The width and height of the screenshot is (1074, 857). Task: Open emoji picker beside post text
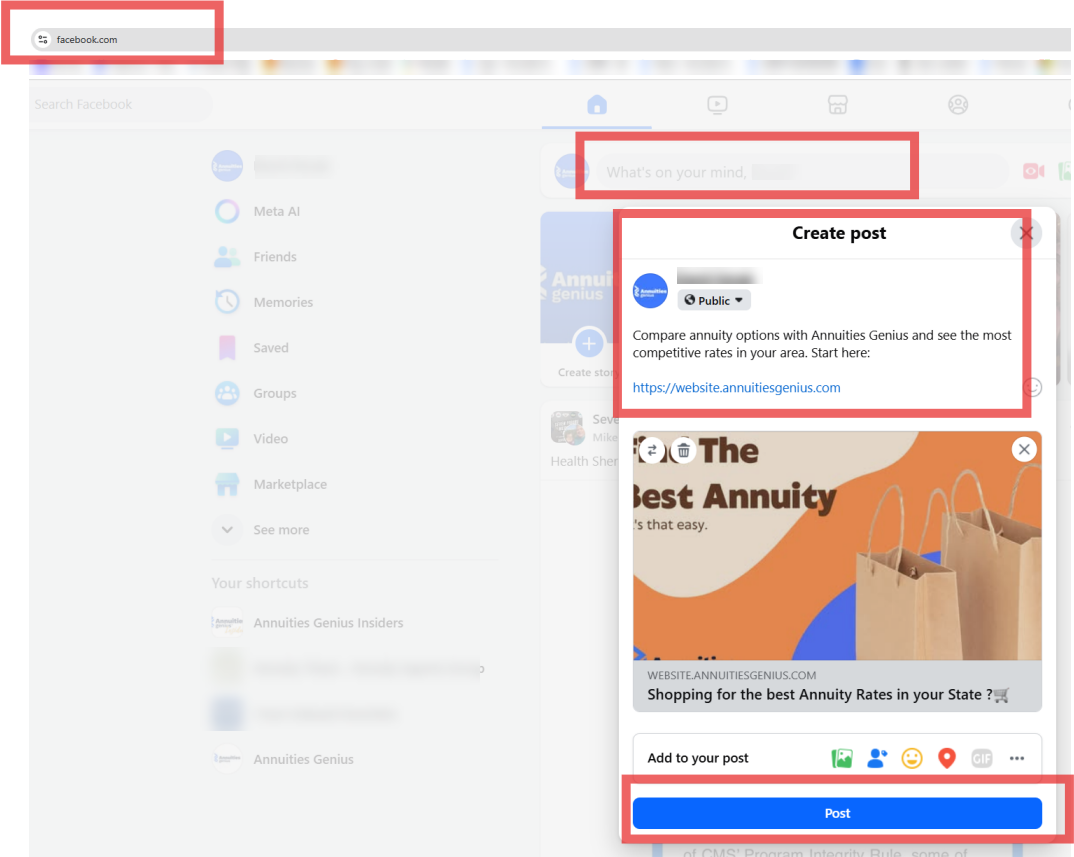click(x=1033, y=388)
